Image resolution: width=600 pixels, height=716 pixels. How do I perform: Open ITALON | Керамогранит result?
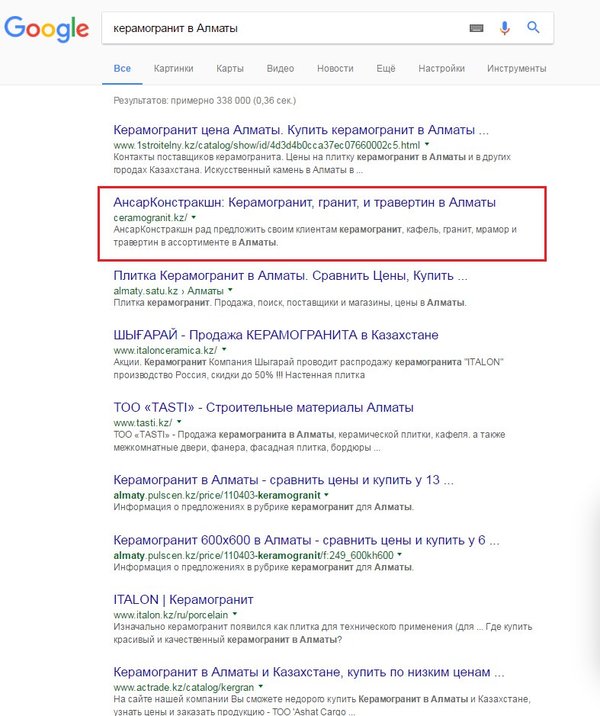pyautogui.click(x=183, y=600)
